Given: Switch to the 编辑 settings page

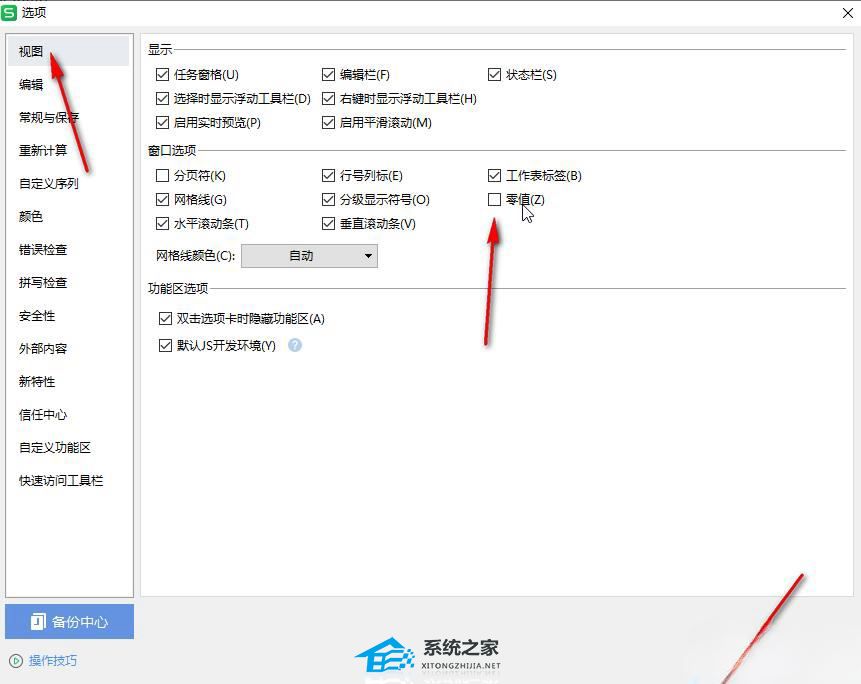Looking at the screenshot, I should click(69, 85).
